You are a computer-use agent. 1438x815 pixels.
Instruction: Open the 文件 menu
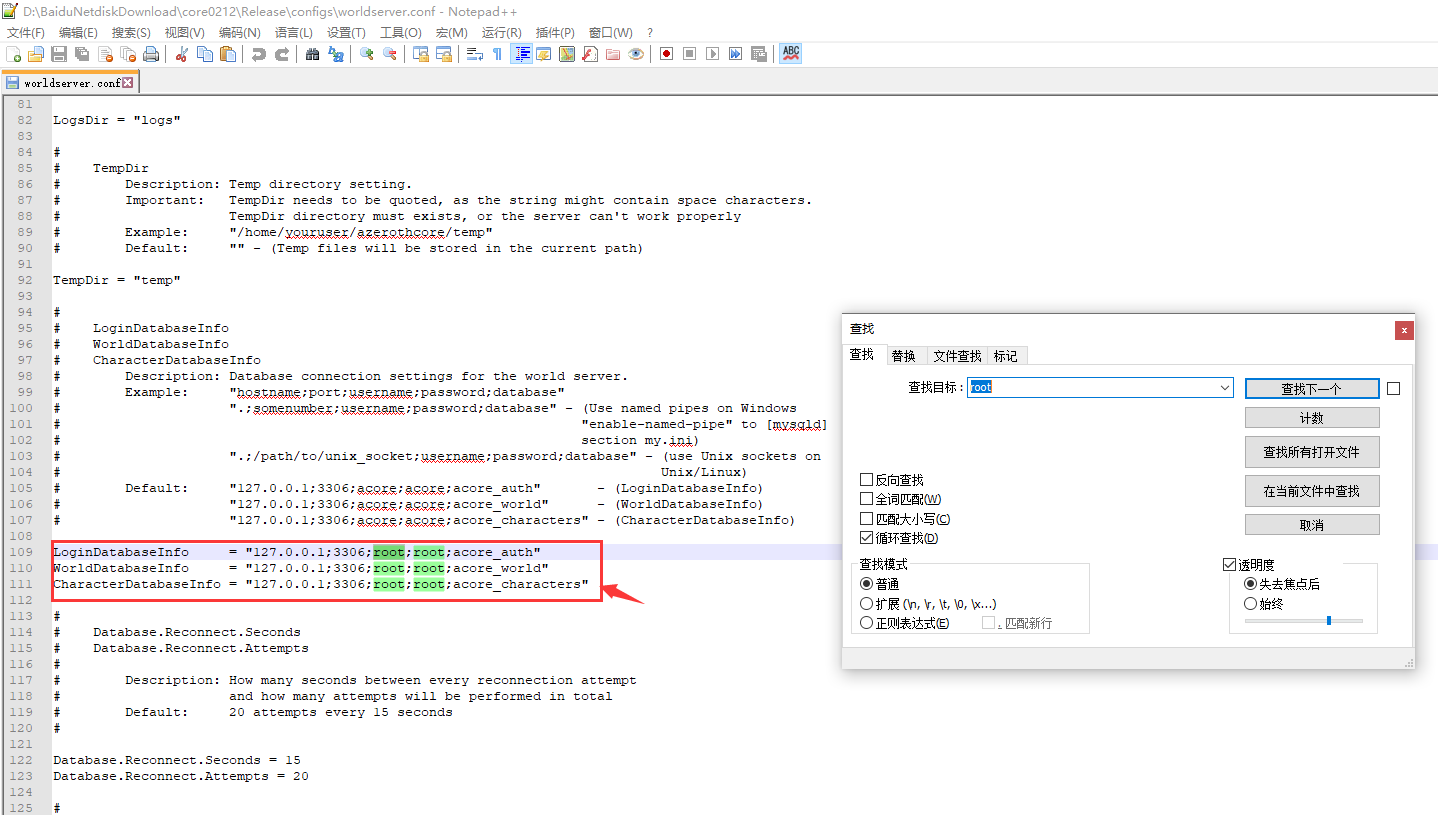pos(25,33)
